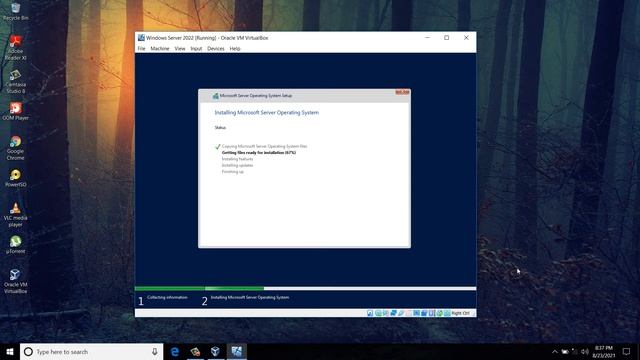Open the Windows Start menu
The image size is (640, 360).
click(x=10, y=351)
